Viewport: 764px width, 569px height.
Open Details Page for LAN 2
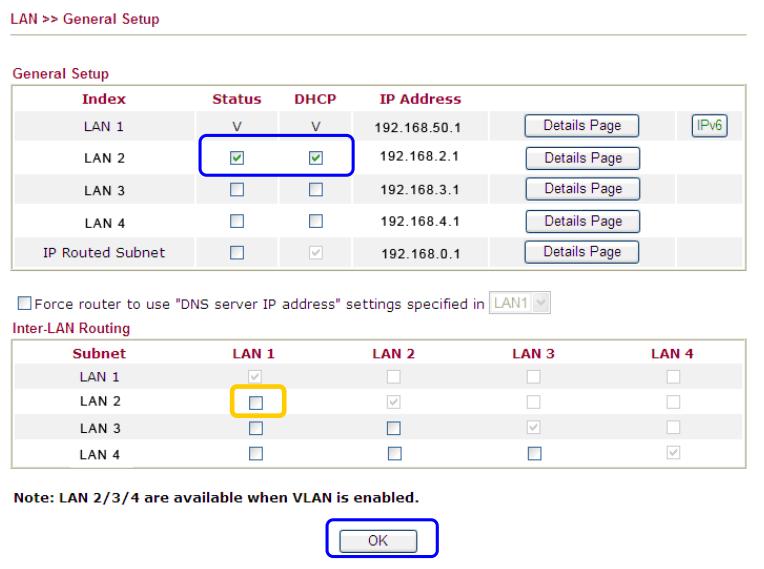[581, 158]
